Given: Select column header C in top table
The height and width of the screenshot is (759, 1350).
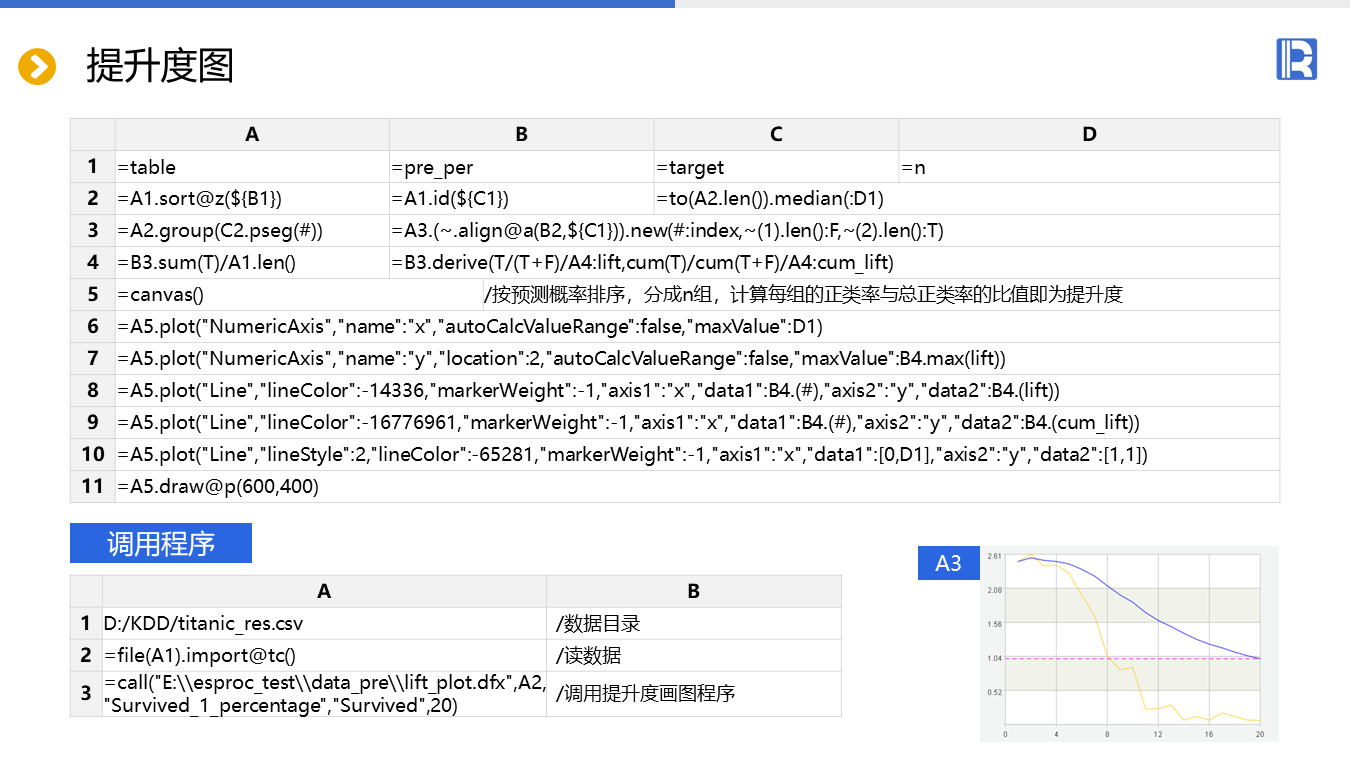Looking at the screenshot, I should pos(776,135).
